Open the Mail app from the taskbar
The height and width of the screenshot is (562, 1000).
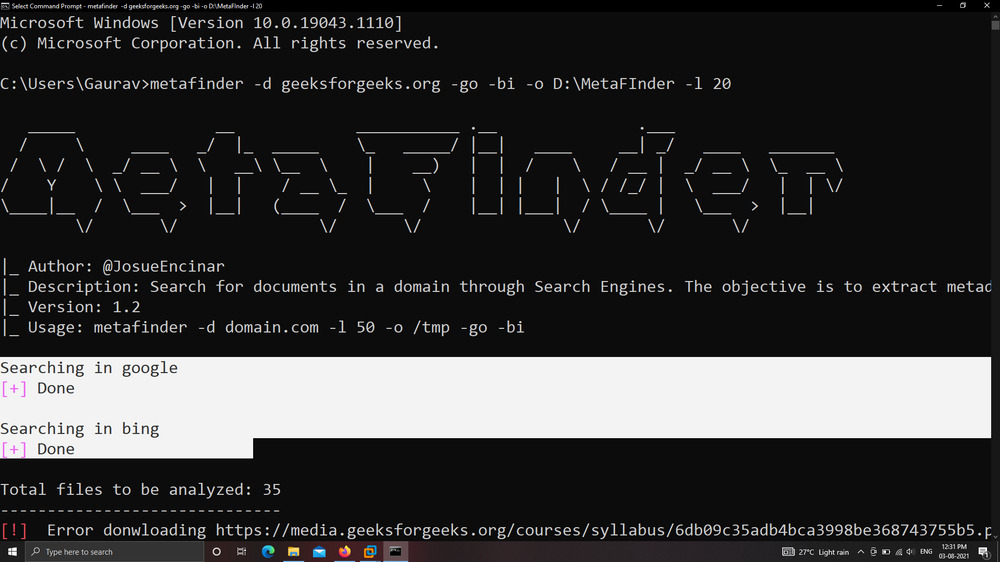point(319,552)
